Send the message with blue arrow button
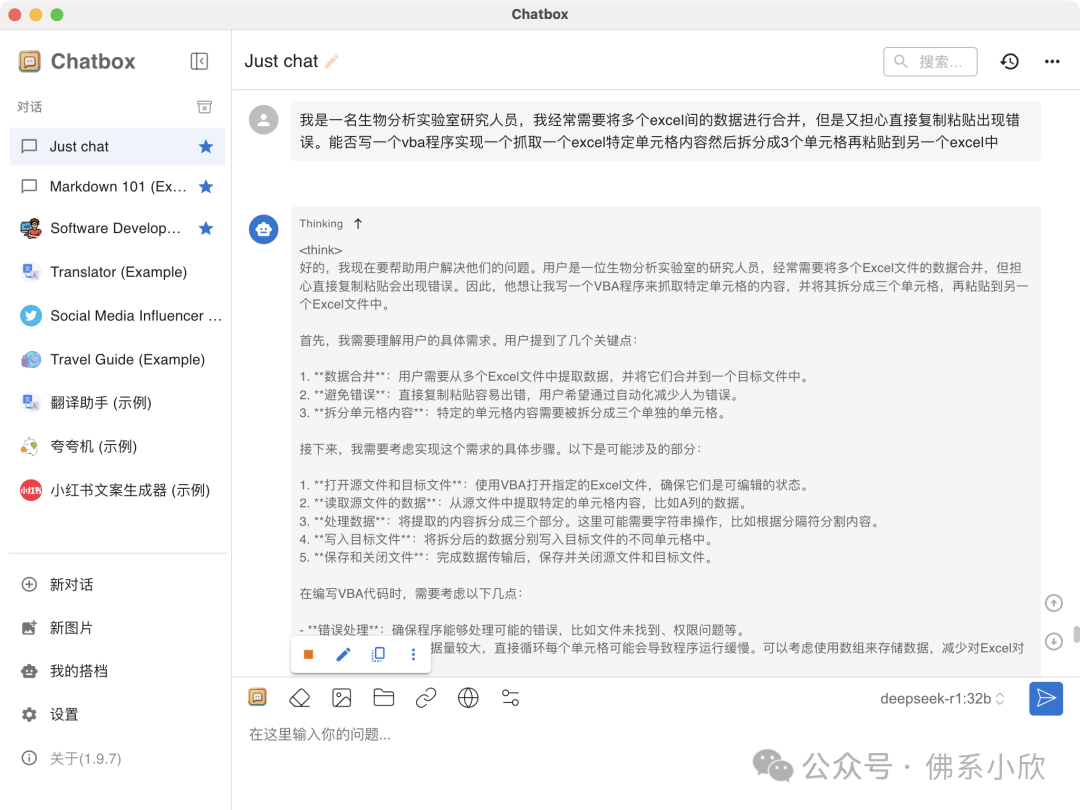 tap(1046, 698)
